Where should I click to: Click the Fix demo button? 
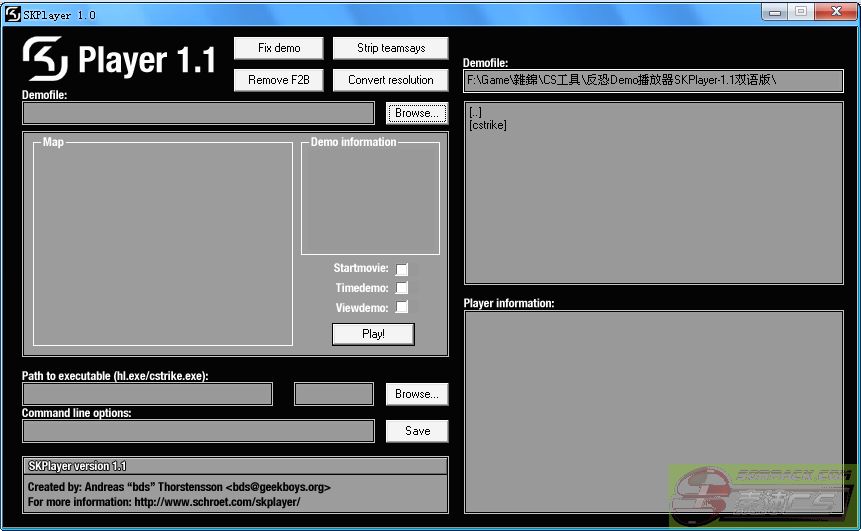point(279,48)
